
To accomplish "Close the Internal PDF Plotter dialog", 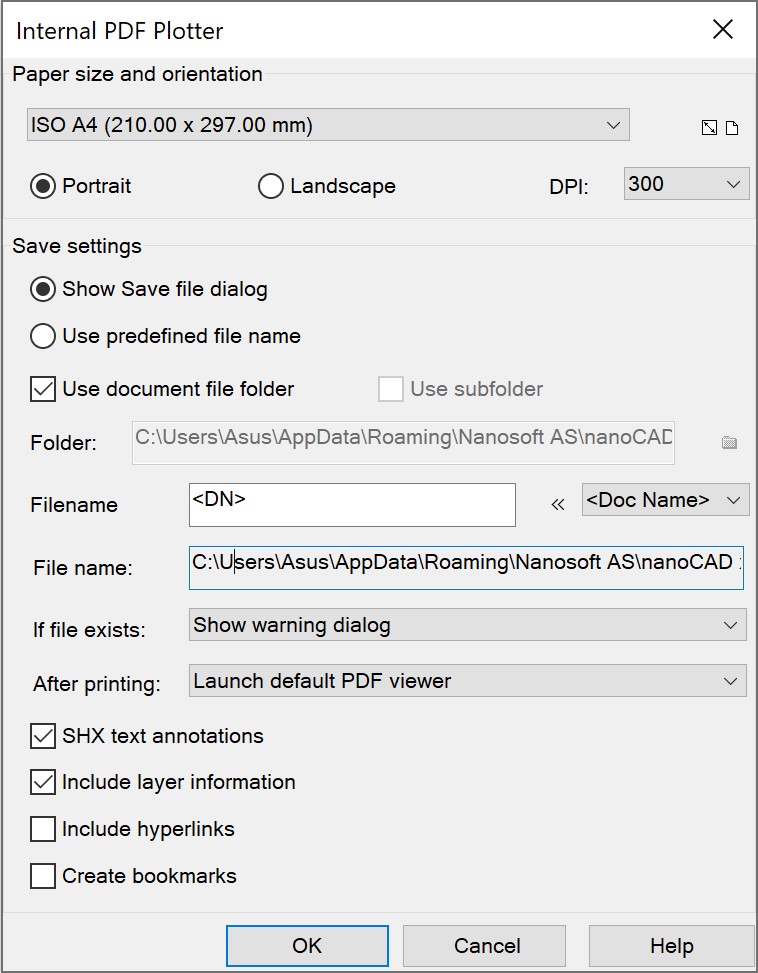I will point(723,29).
